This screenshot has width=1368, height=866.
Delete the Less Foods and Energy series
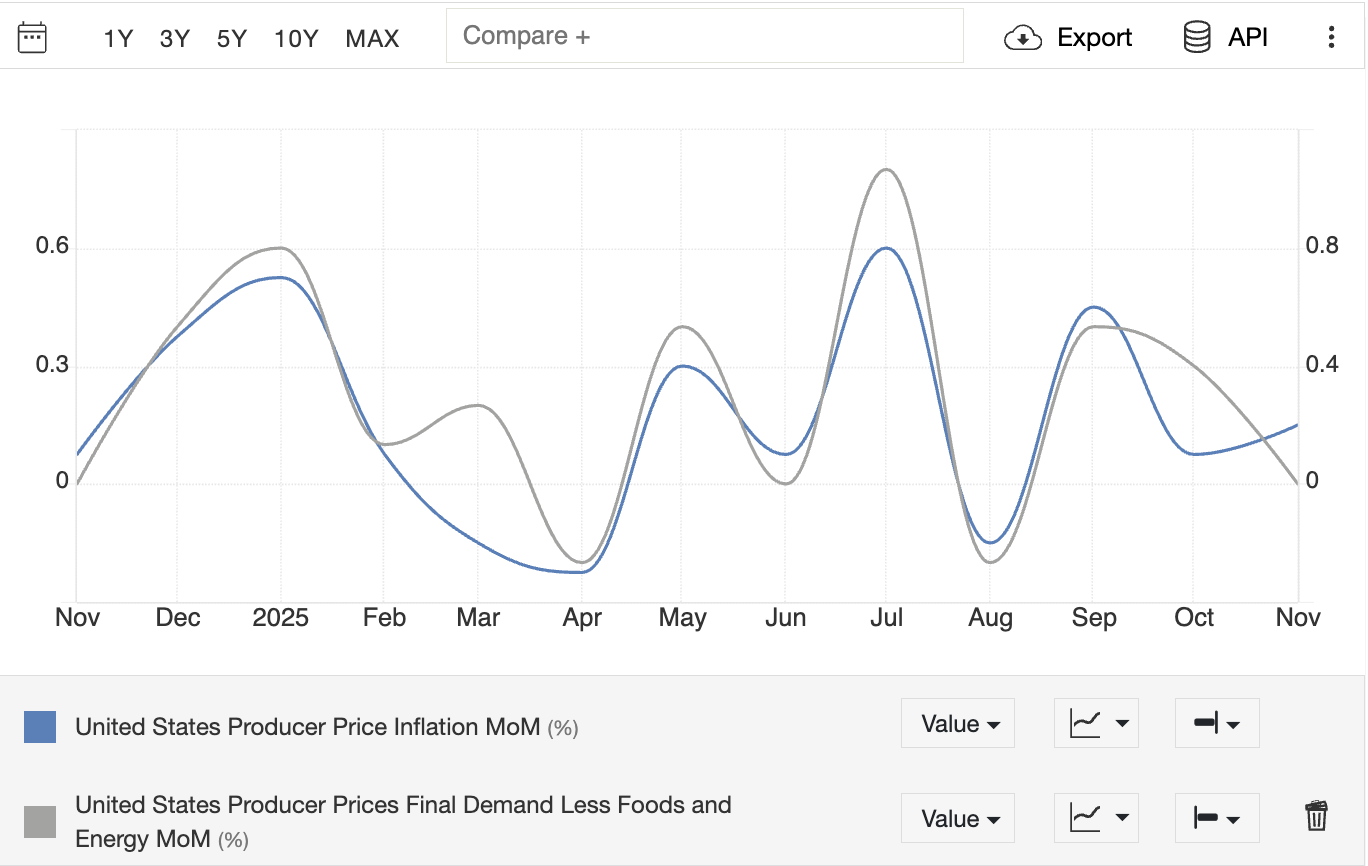coord(1316,816)
